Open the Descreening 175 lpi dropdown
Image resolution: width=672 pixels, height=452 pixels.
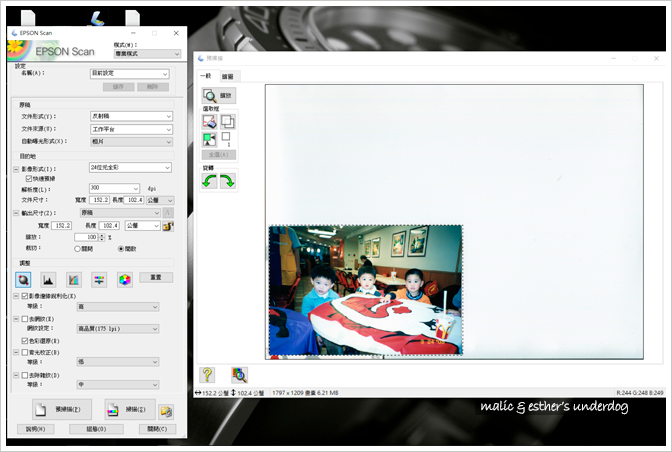point(118,329)
